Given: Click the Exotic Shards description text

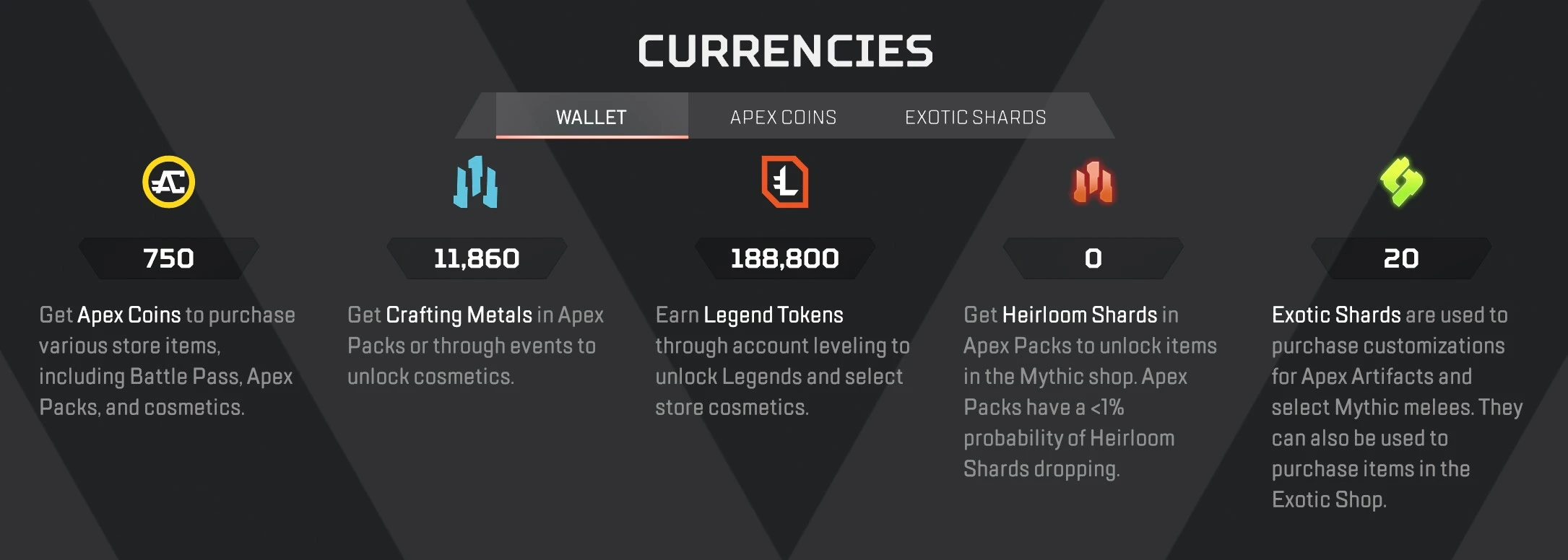Looking at the screenshot, I should 1398,407.
